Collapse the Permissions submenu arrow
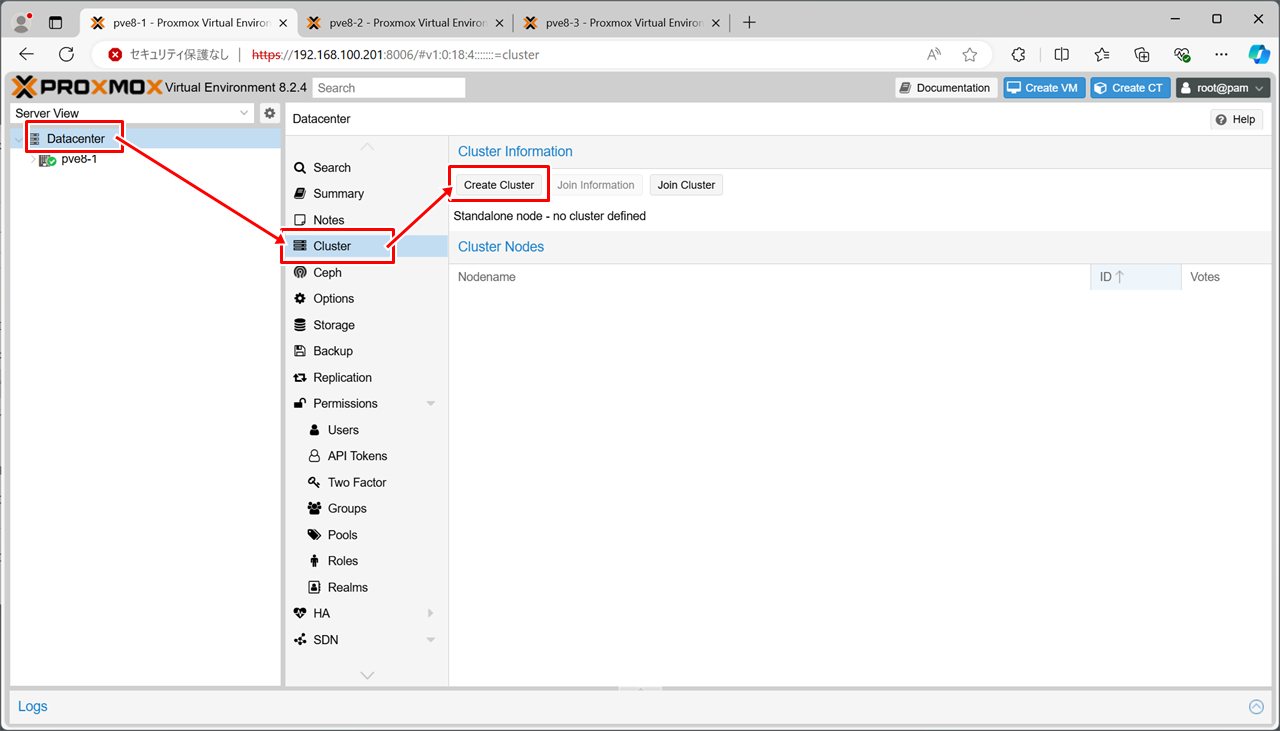 click(x=431, y=404)
